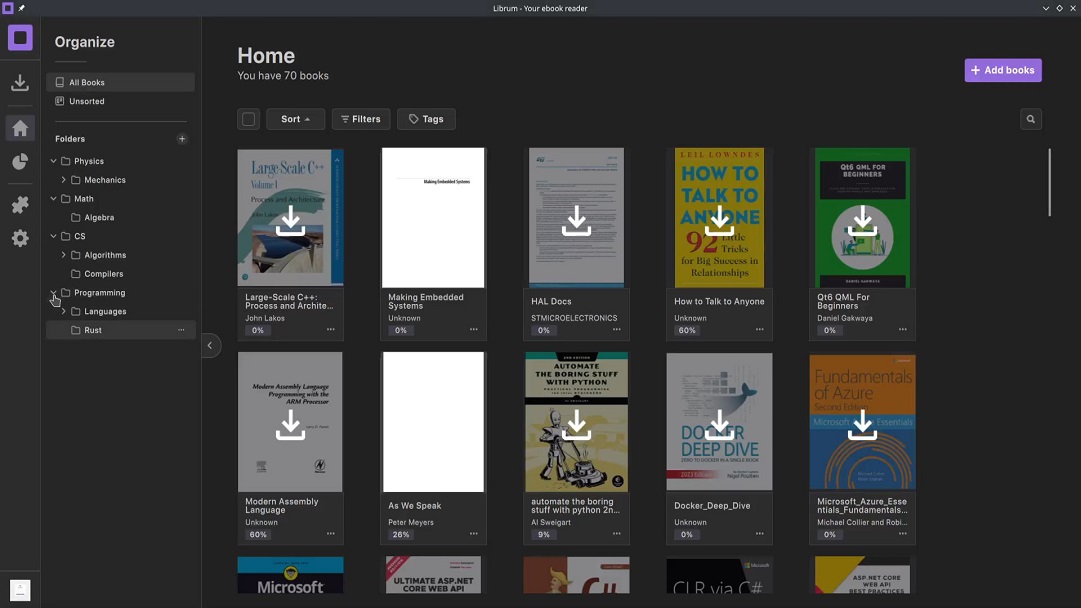Screen dimensions: 1081x608
Task: Open the Sort dropdown
Action: click(x=295, y=119)
